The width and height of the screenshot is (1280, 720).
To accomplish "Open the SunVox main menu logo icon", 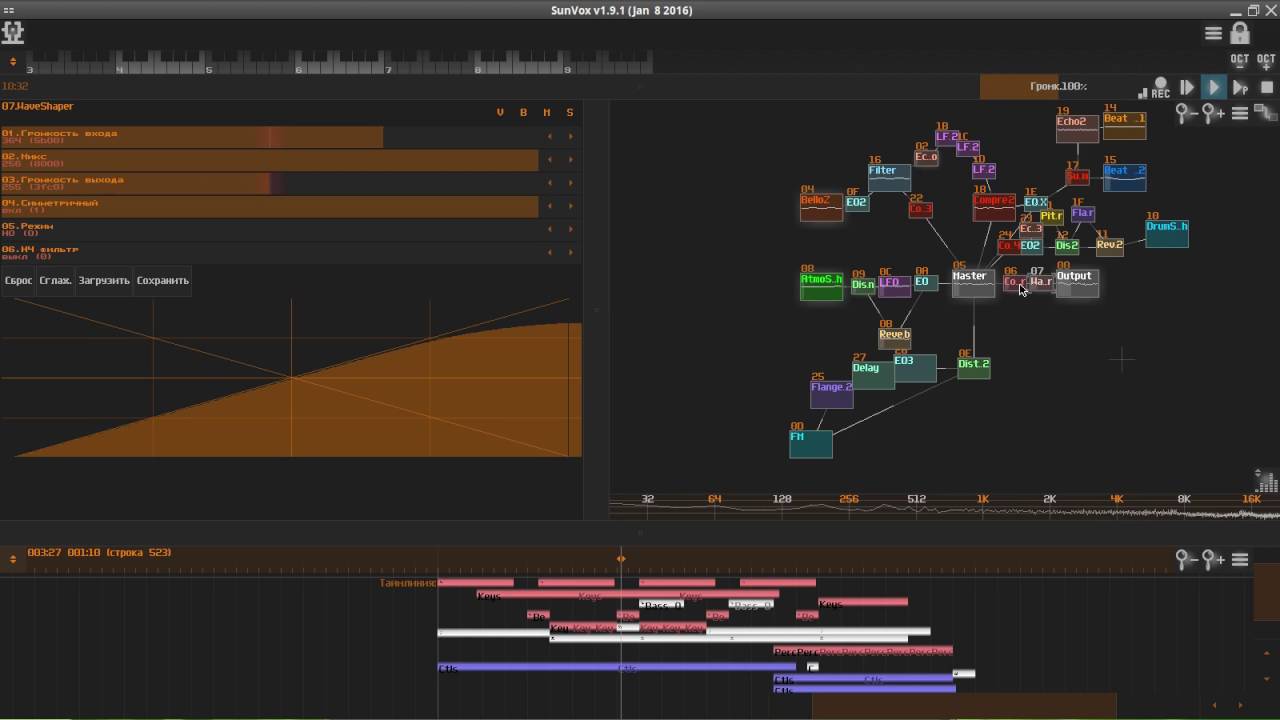I will pyautogui.click(x=13, y=32).
